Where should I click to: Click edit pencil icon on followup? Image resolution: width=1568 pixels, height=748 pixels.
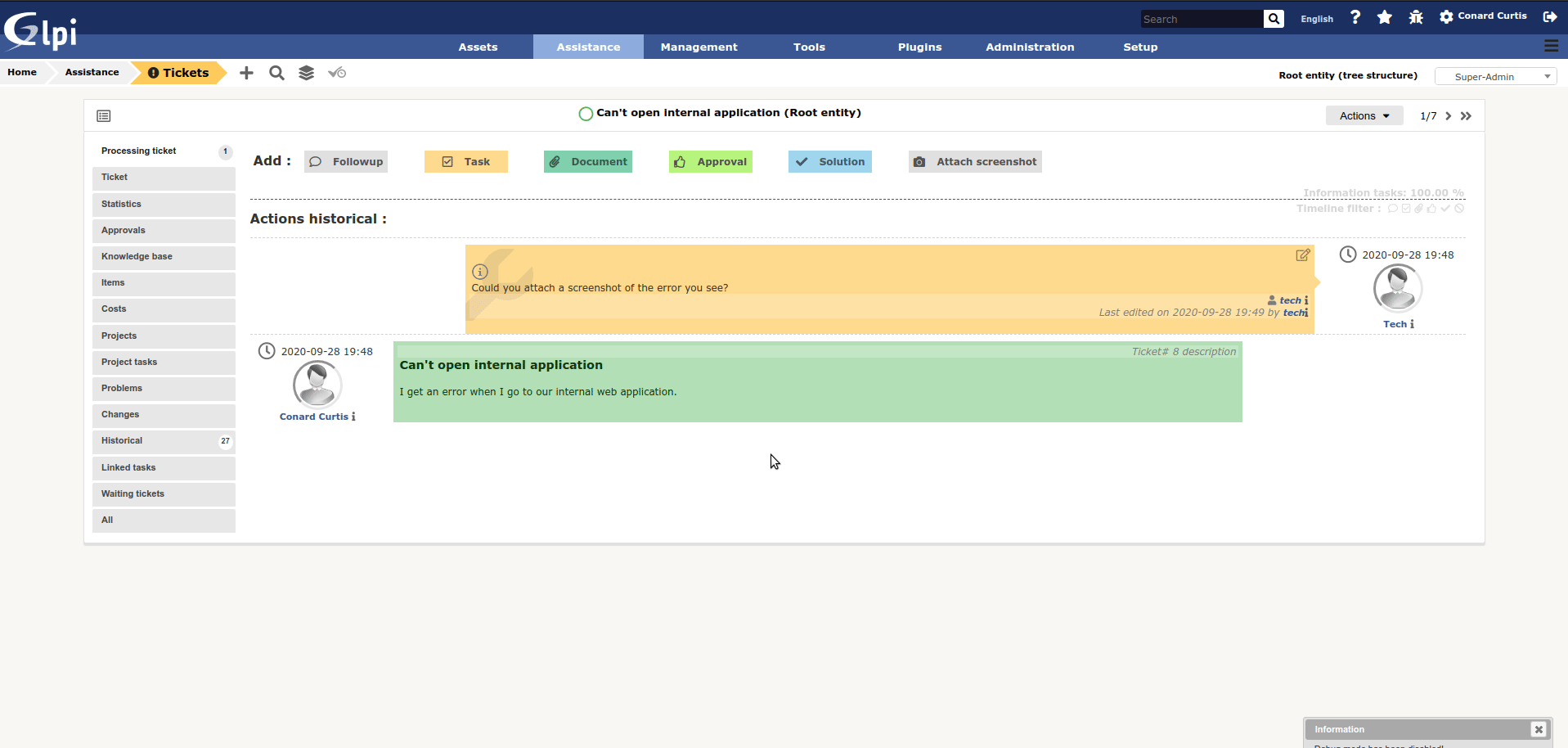1303,255
